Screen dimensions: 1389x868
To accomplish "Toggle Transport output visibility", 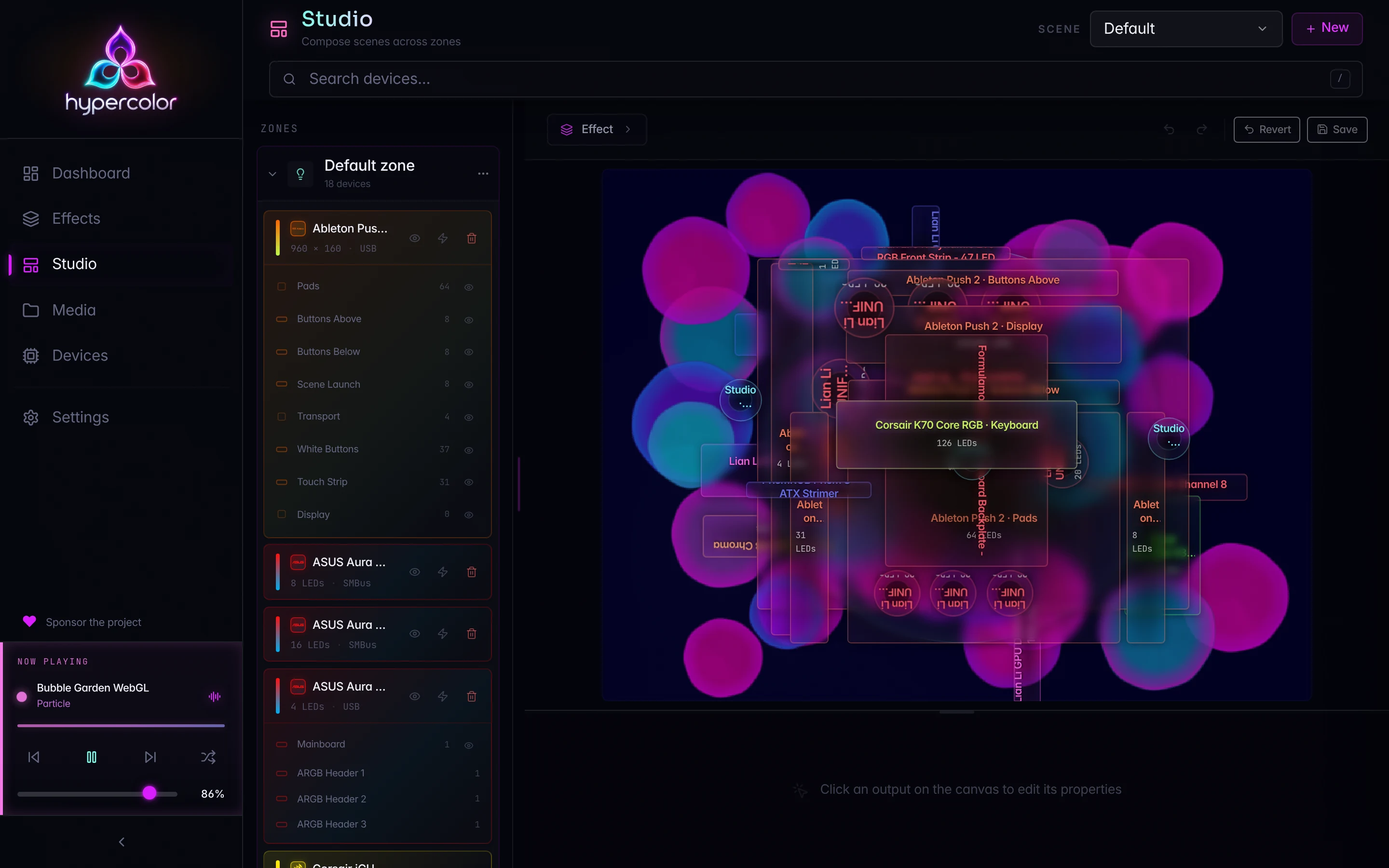I will [x=468, y=417].
